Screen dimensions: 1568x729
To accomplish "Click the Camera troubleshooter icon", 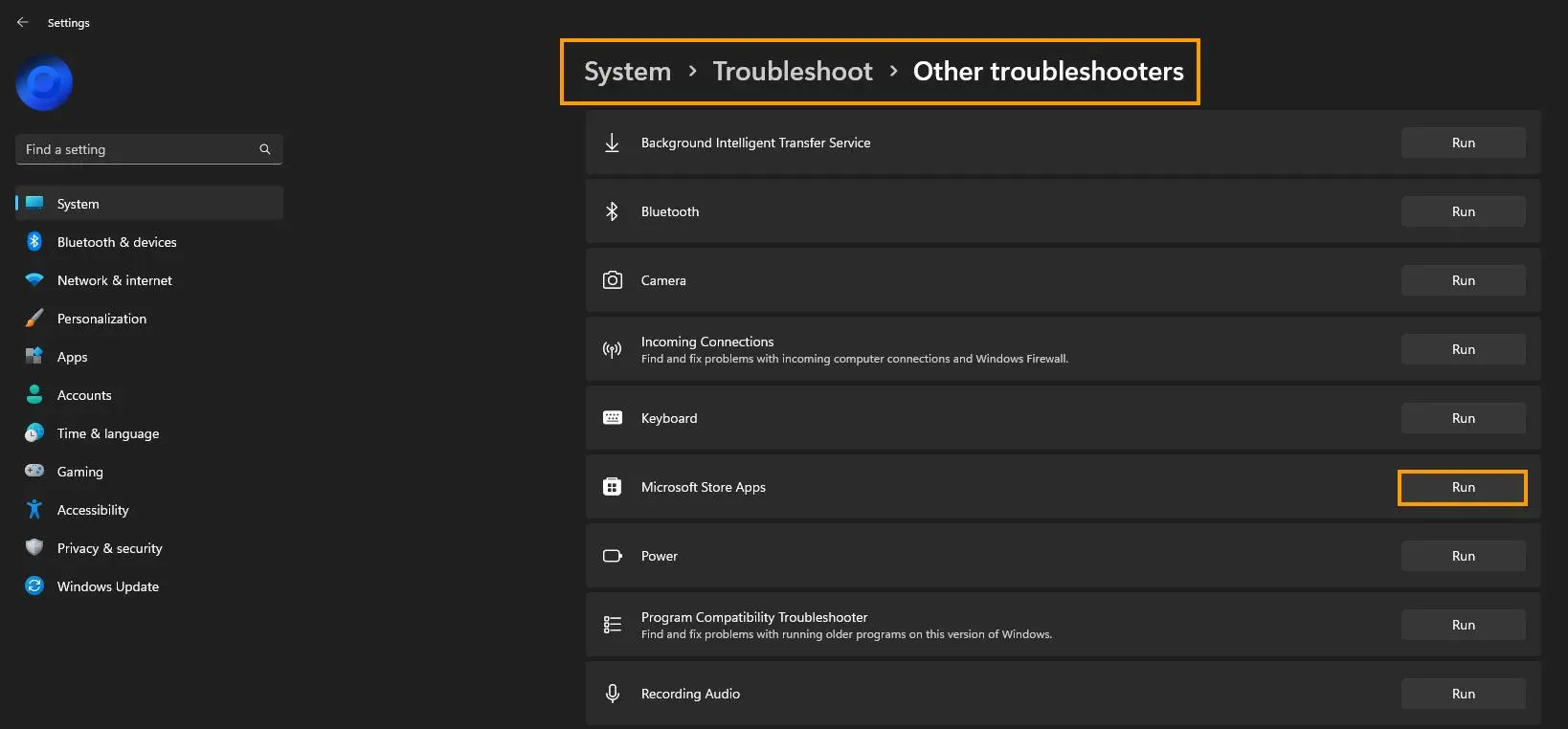I will [613, 280].
